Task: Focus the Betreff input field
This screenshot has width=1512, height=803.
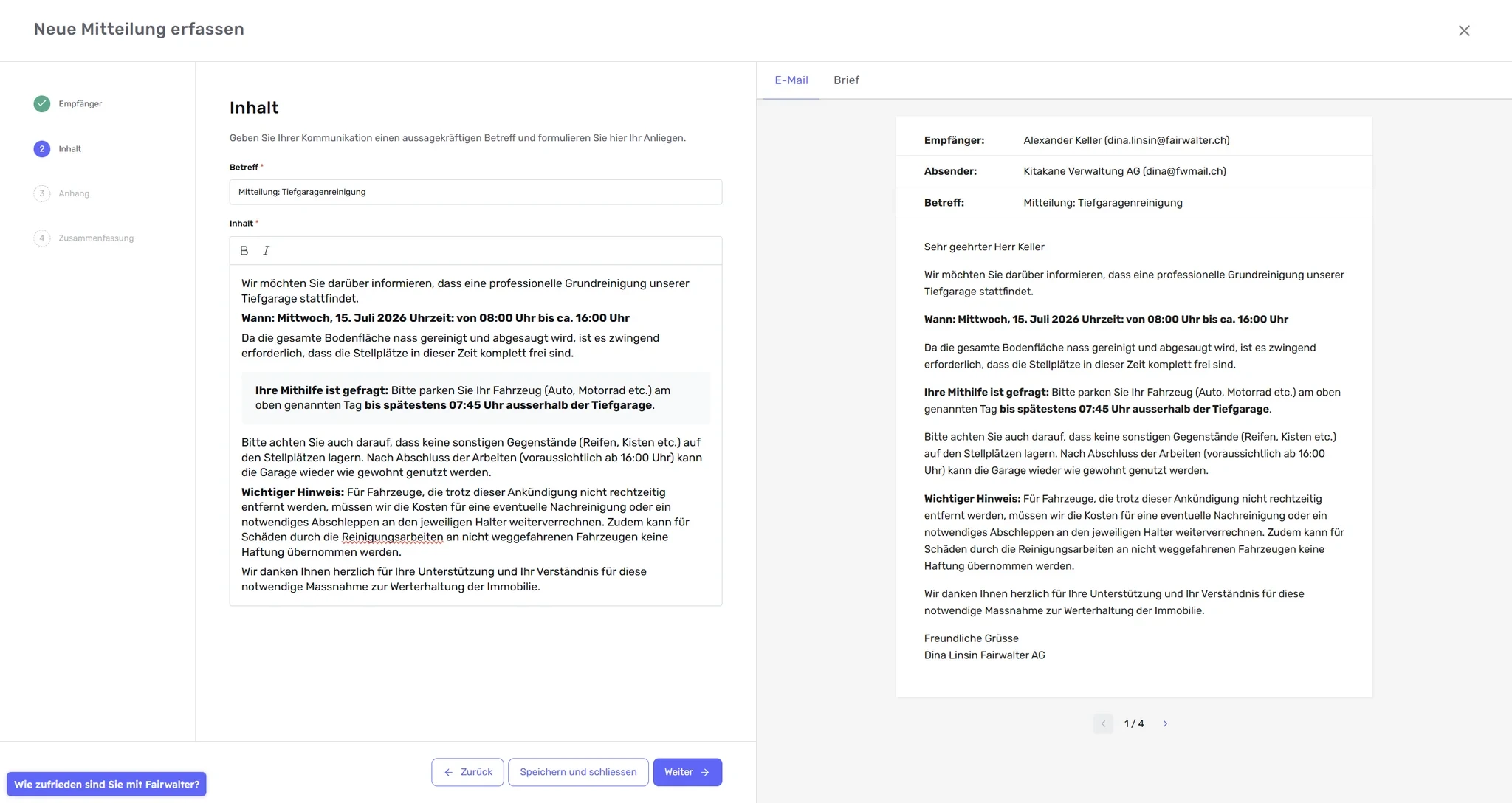Action: click(x=475, y=192)
